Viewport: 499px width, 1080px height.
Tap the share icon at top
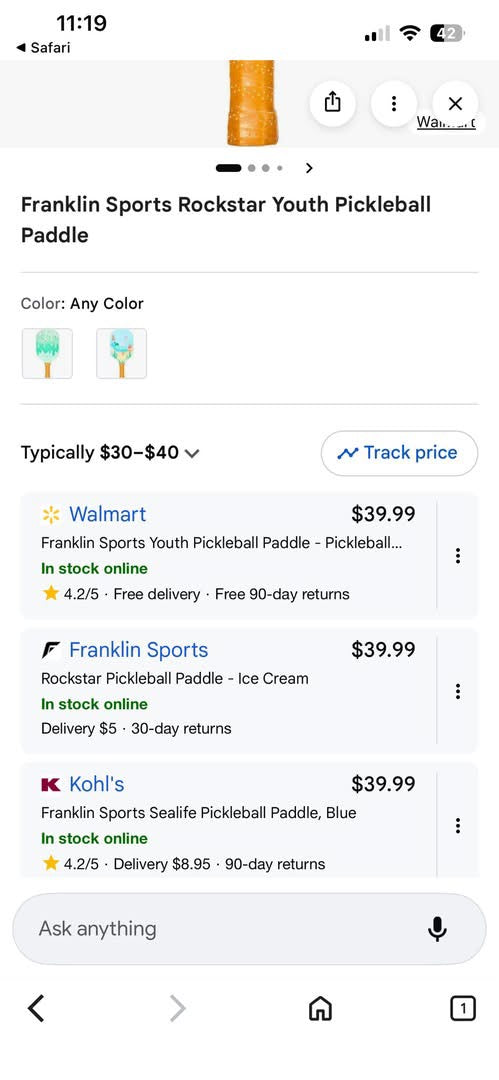coord(332,103)
